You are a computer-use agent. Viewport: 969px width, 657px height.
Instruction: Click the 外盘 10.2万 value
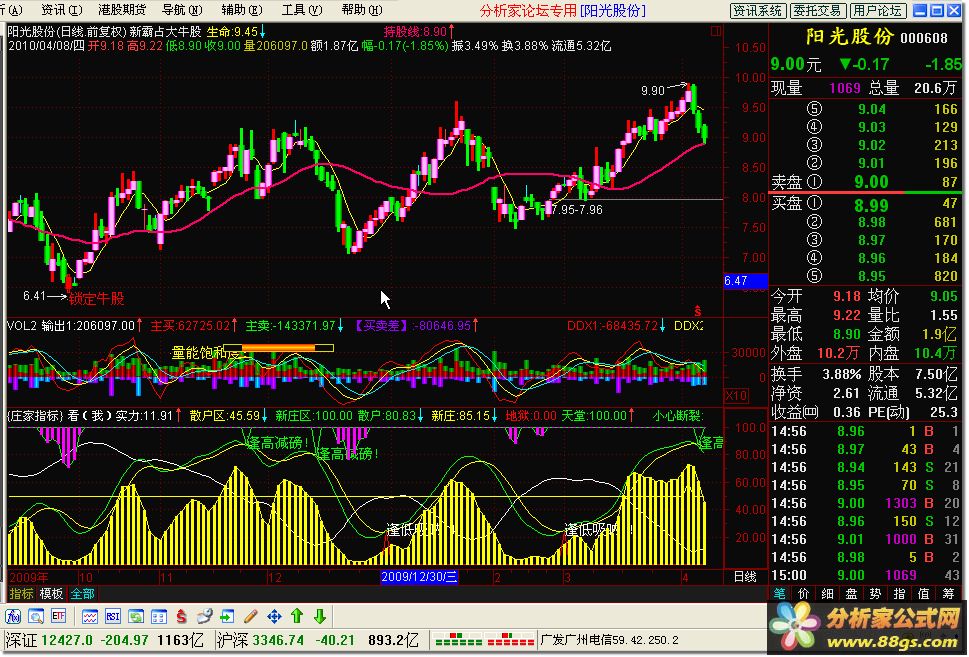click(839, 354)
